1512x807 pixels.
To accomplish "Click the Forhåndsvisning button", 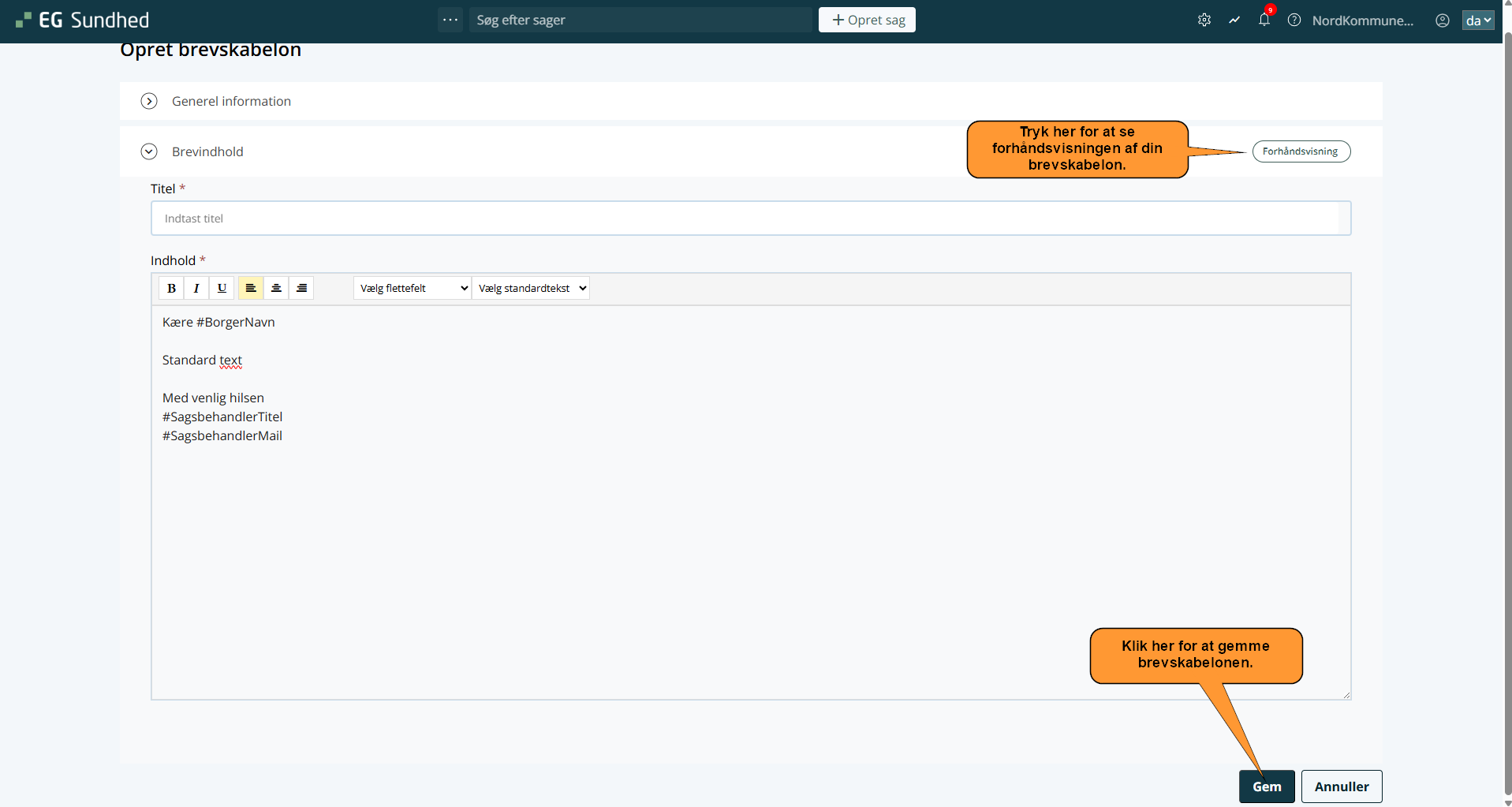I will (1301, 151).
